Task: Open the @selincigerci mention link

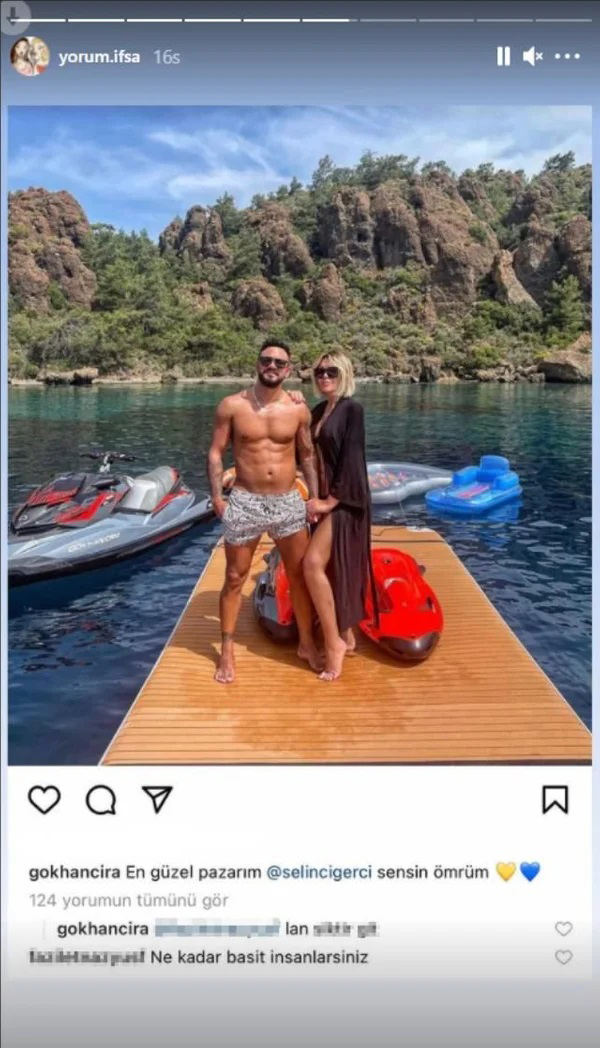Action: (x=319, y=872)
